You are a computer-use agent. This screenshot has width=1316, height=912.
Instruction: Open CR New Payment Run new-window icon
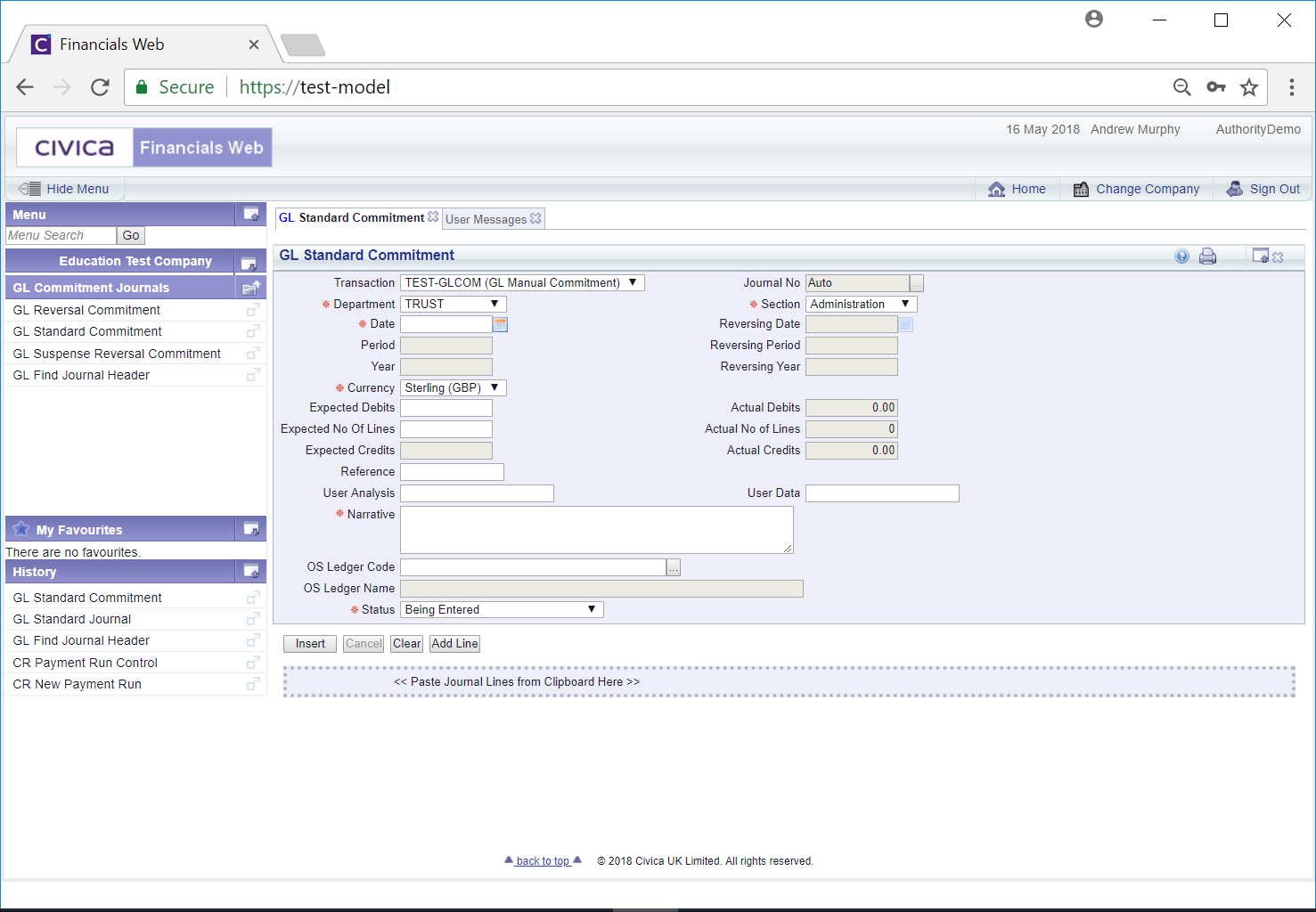[253, 684]
